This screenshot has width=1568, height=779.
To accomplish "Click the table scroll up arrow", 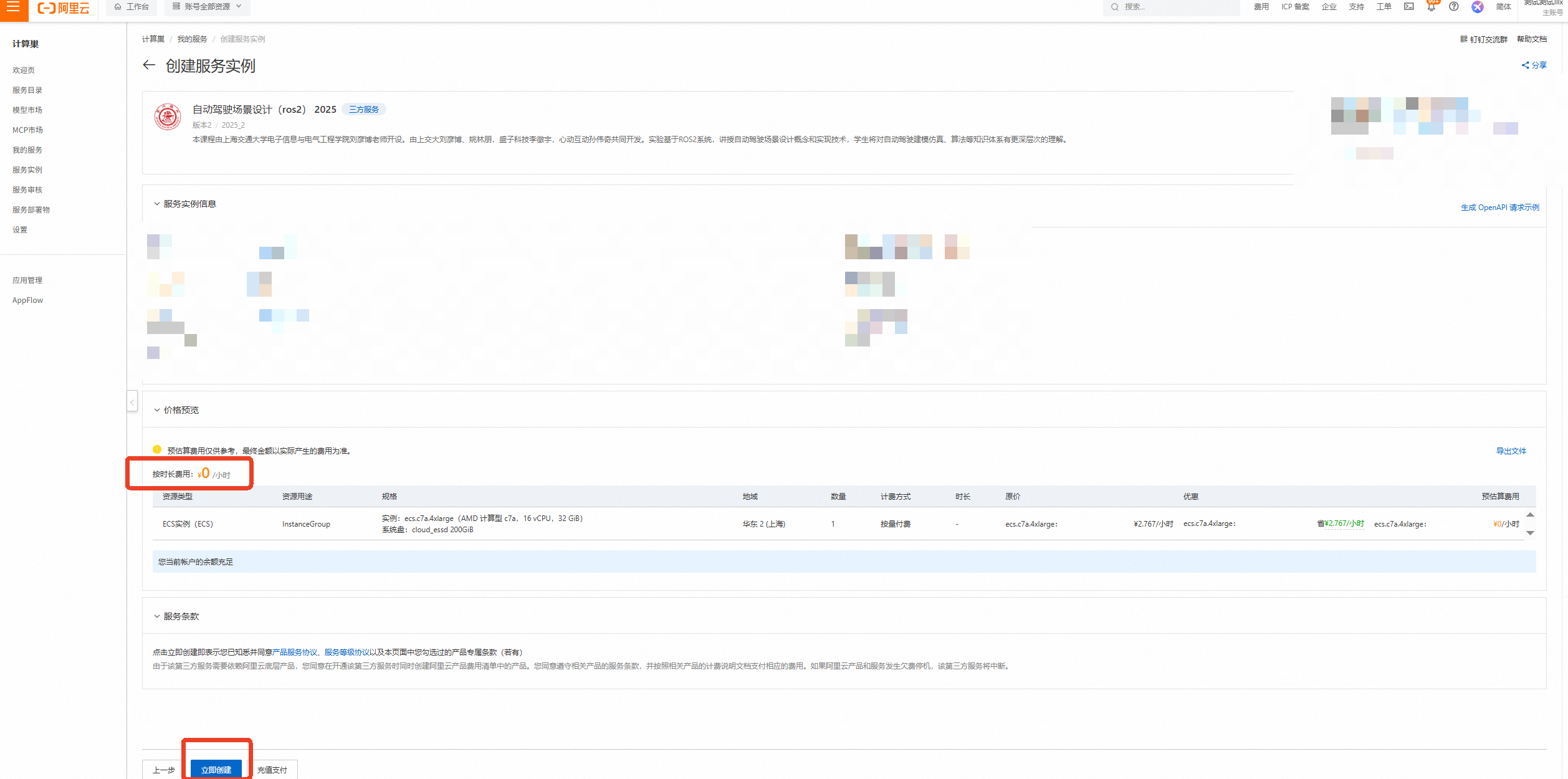I will 1530,515.
